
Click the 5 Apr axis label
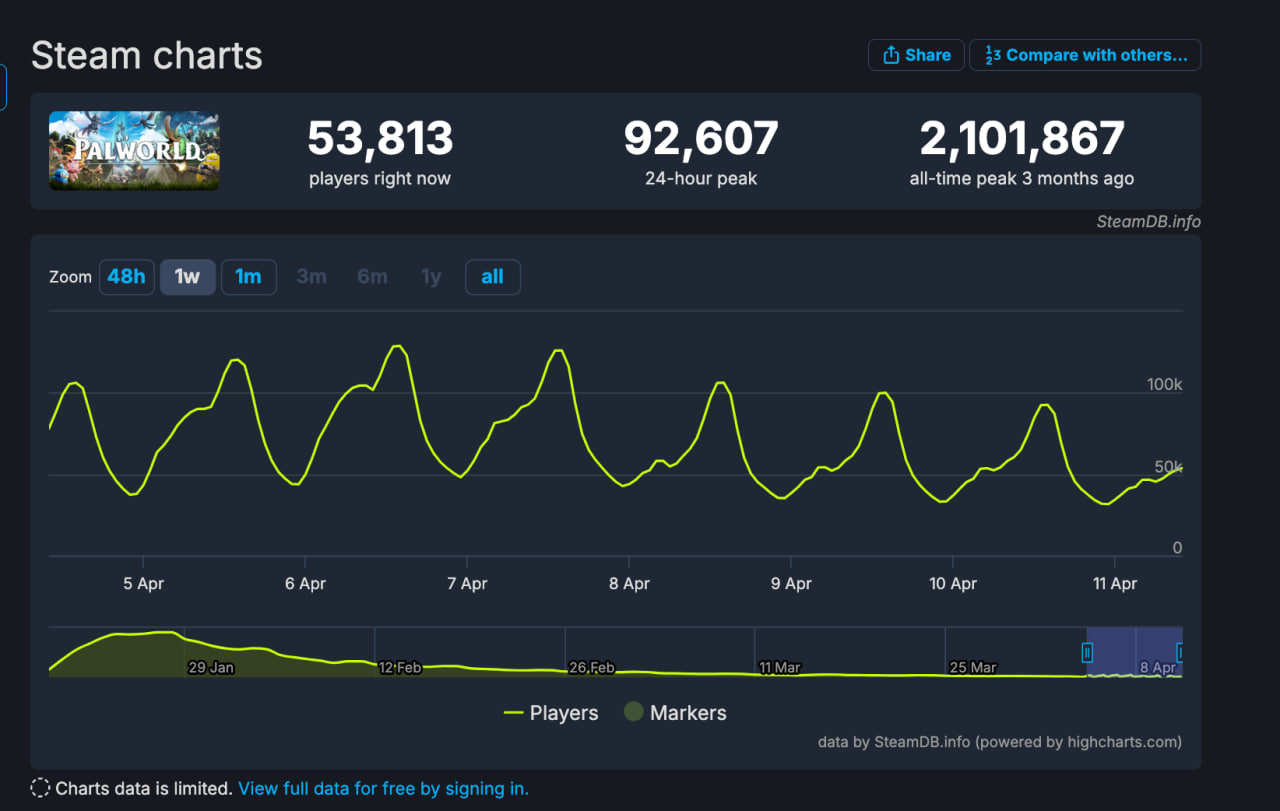143,584
